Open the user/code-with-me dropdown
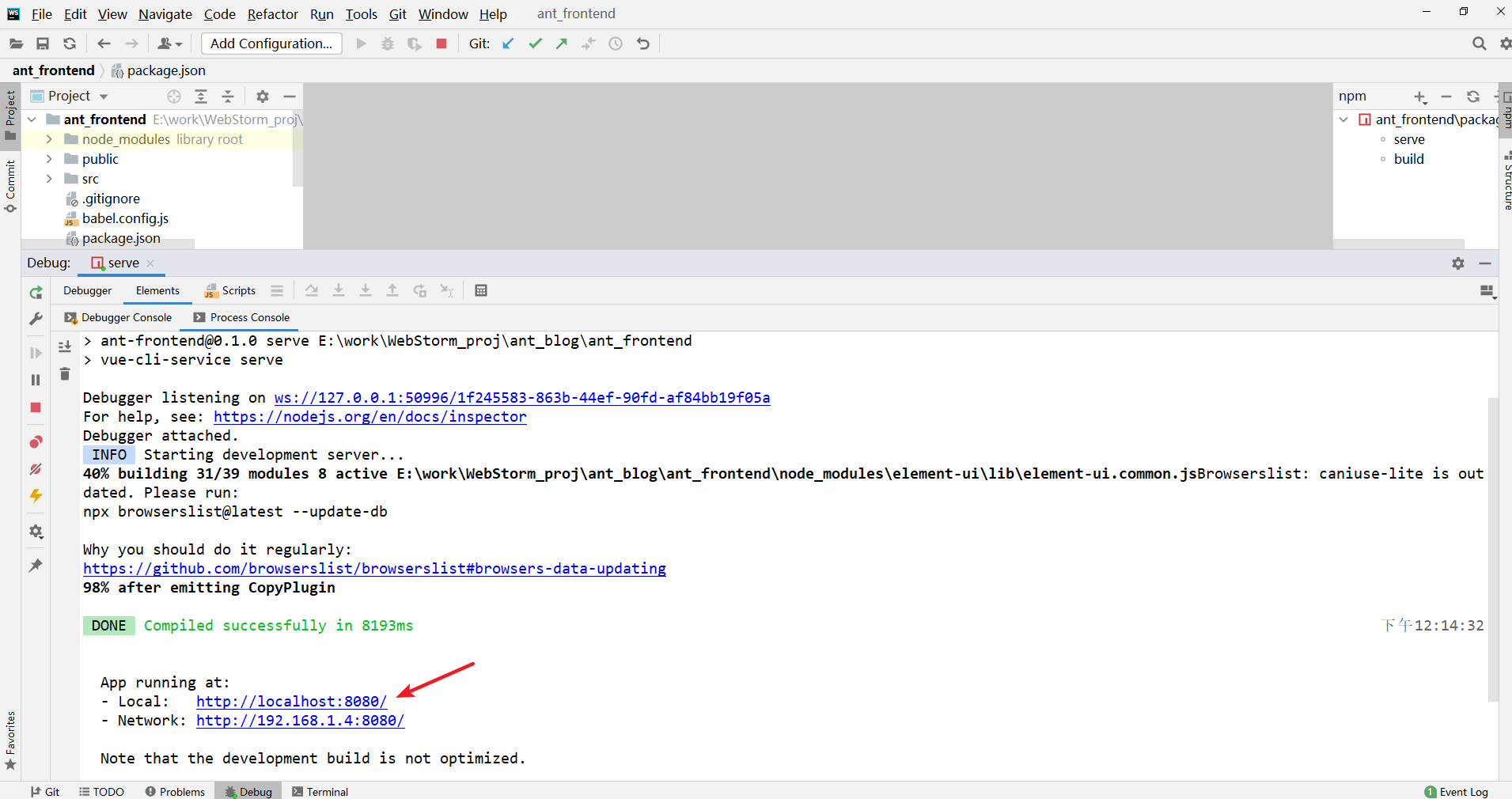Image resolution: width=1512 pixels, height=799 pixels. 170,44
